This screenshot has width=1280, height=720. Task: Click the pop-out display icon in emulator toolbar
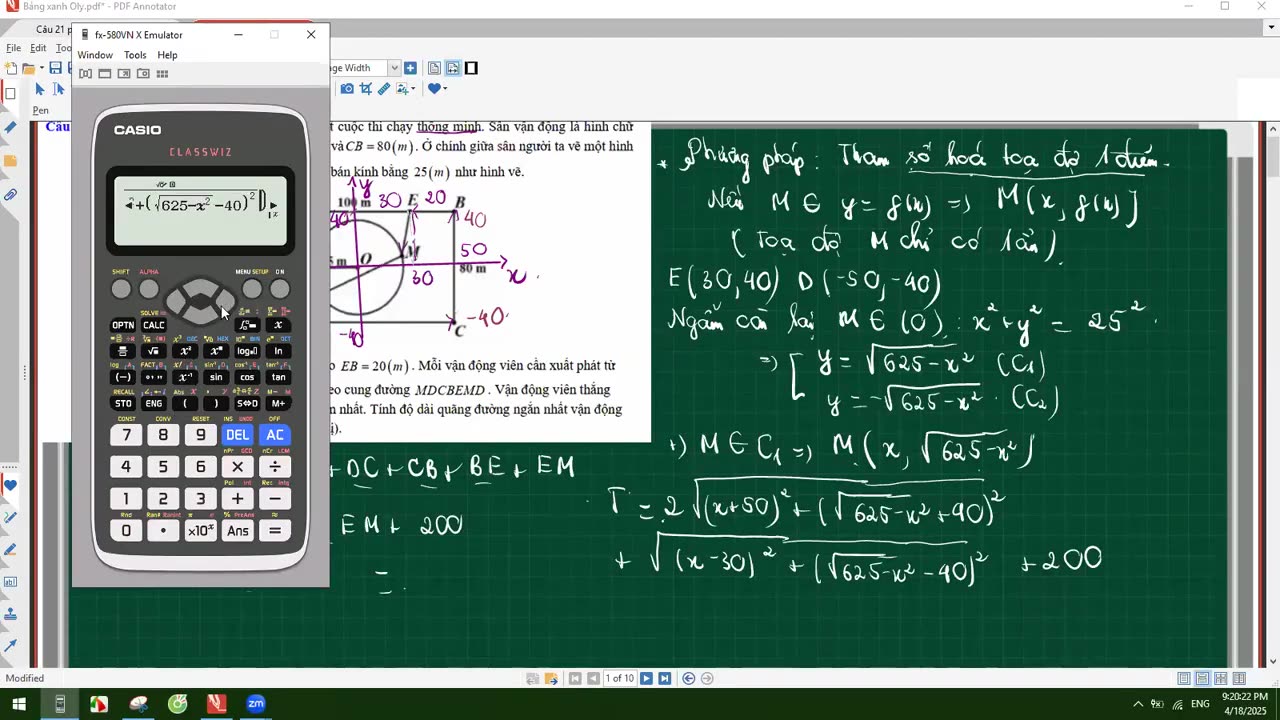point(124,74)
